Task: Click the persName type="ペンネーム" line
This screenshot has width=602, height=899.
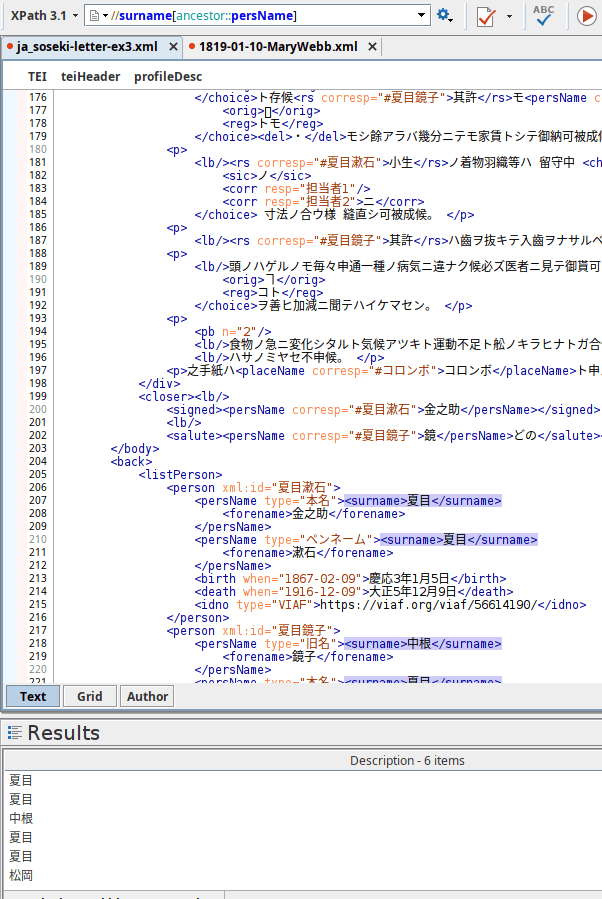Action: coord(366,540)
